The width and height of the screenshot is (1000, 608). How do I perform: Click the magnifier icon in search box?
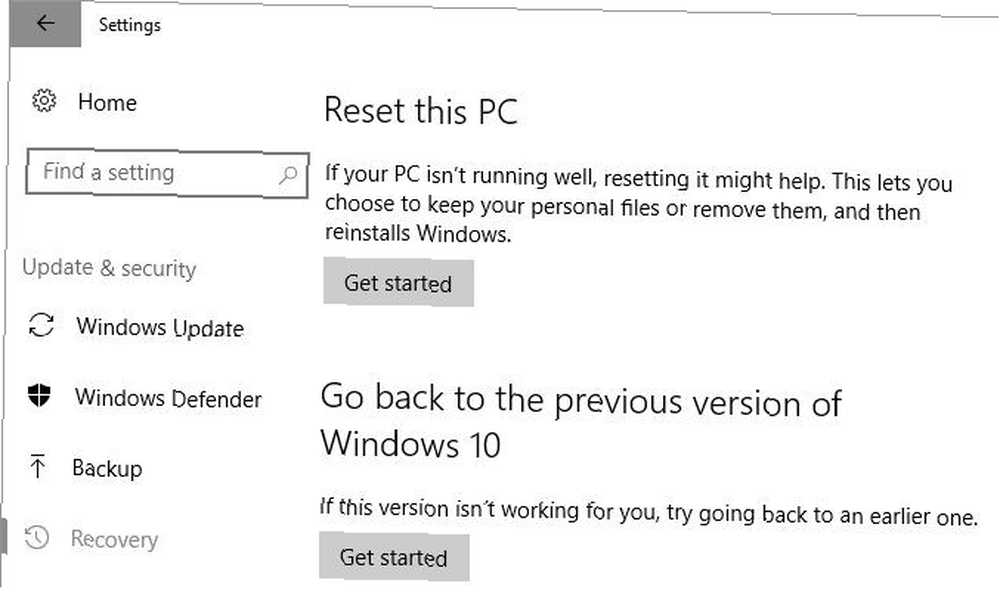[288, 174]
